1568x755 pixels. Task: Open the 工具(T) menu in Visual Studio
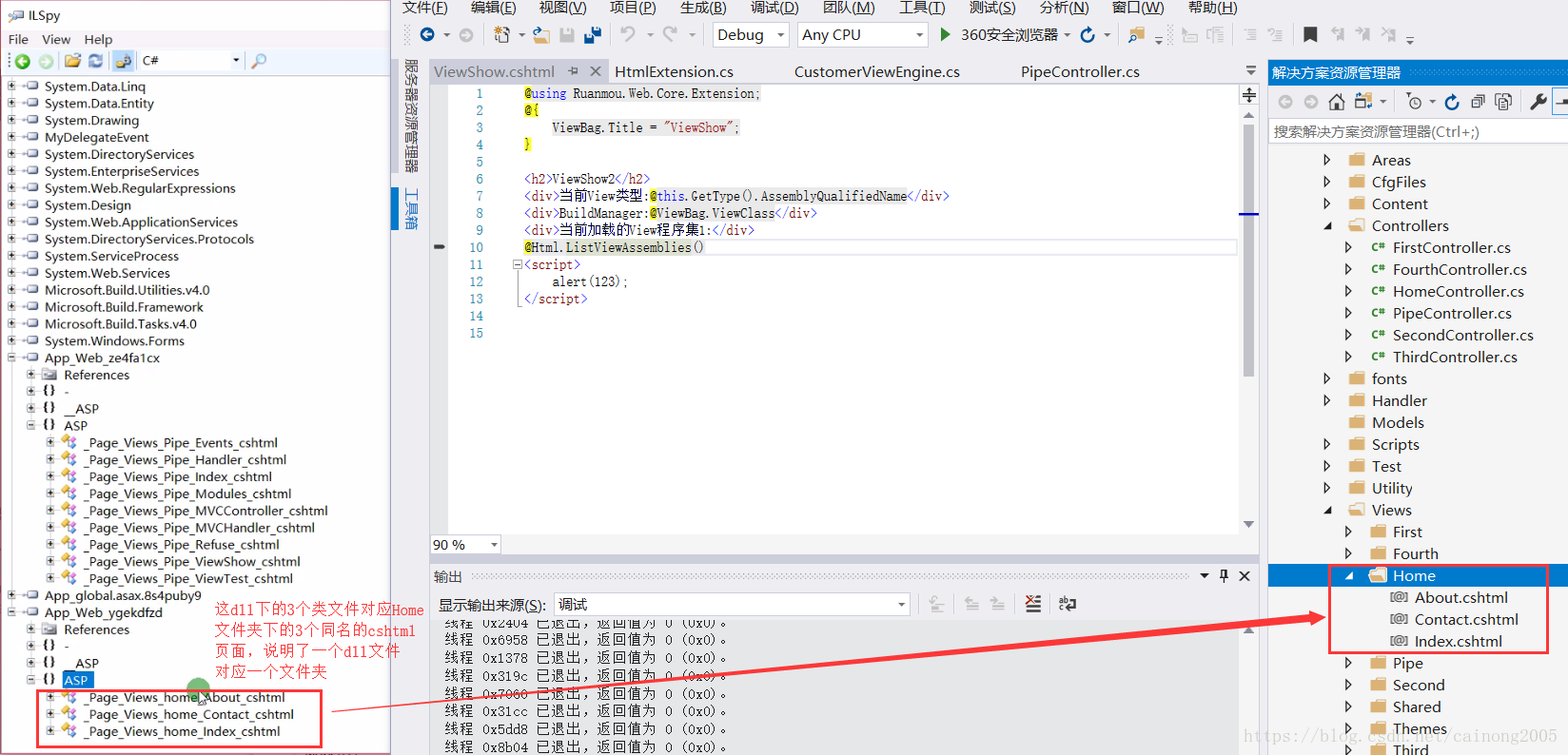point(922,9)
